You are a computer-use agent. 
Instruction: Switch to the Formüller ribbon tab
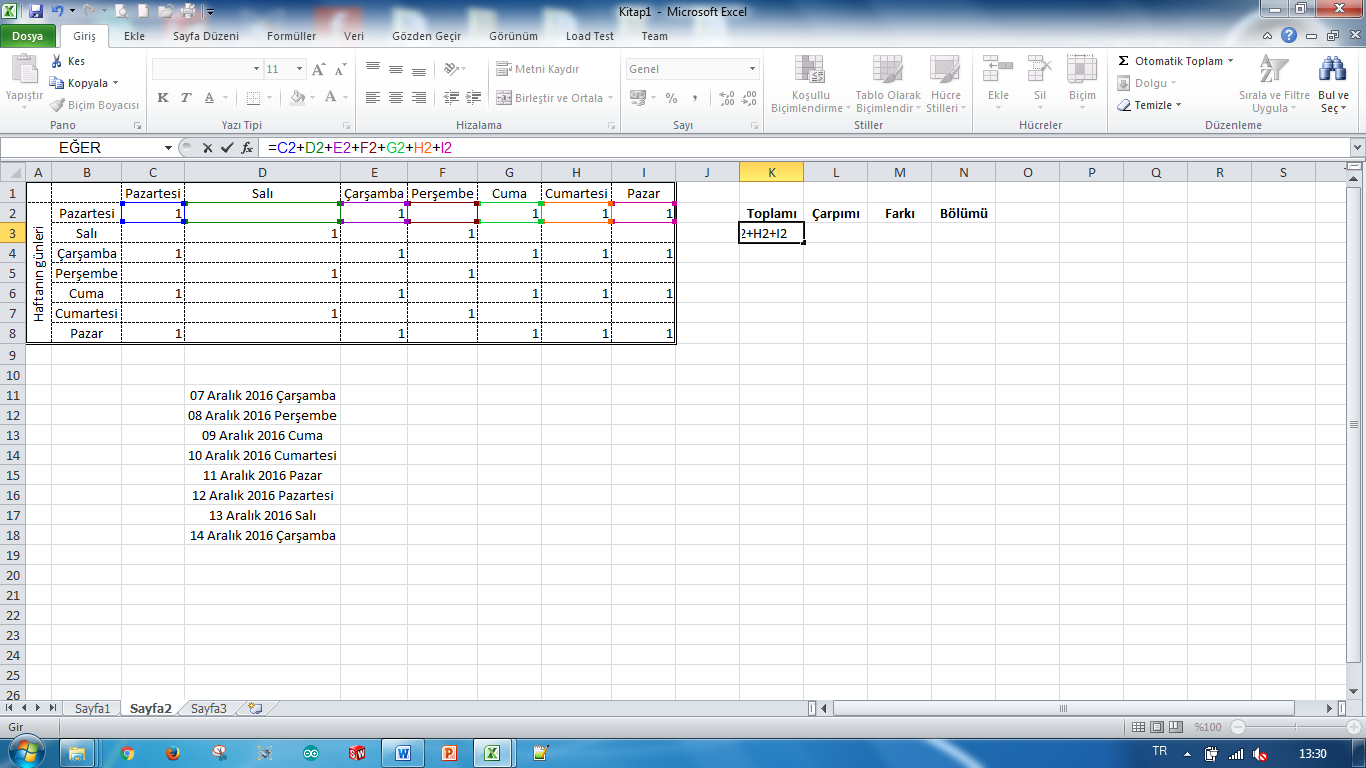(291, 36)
